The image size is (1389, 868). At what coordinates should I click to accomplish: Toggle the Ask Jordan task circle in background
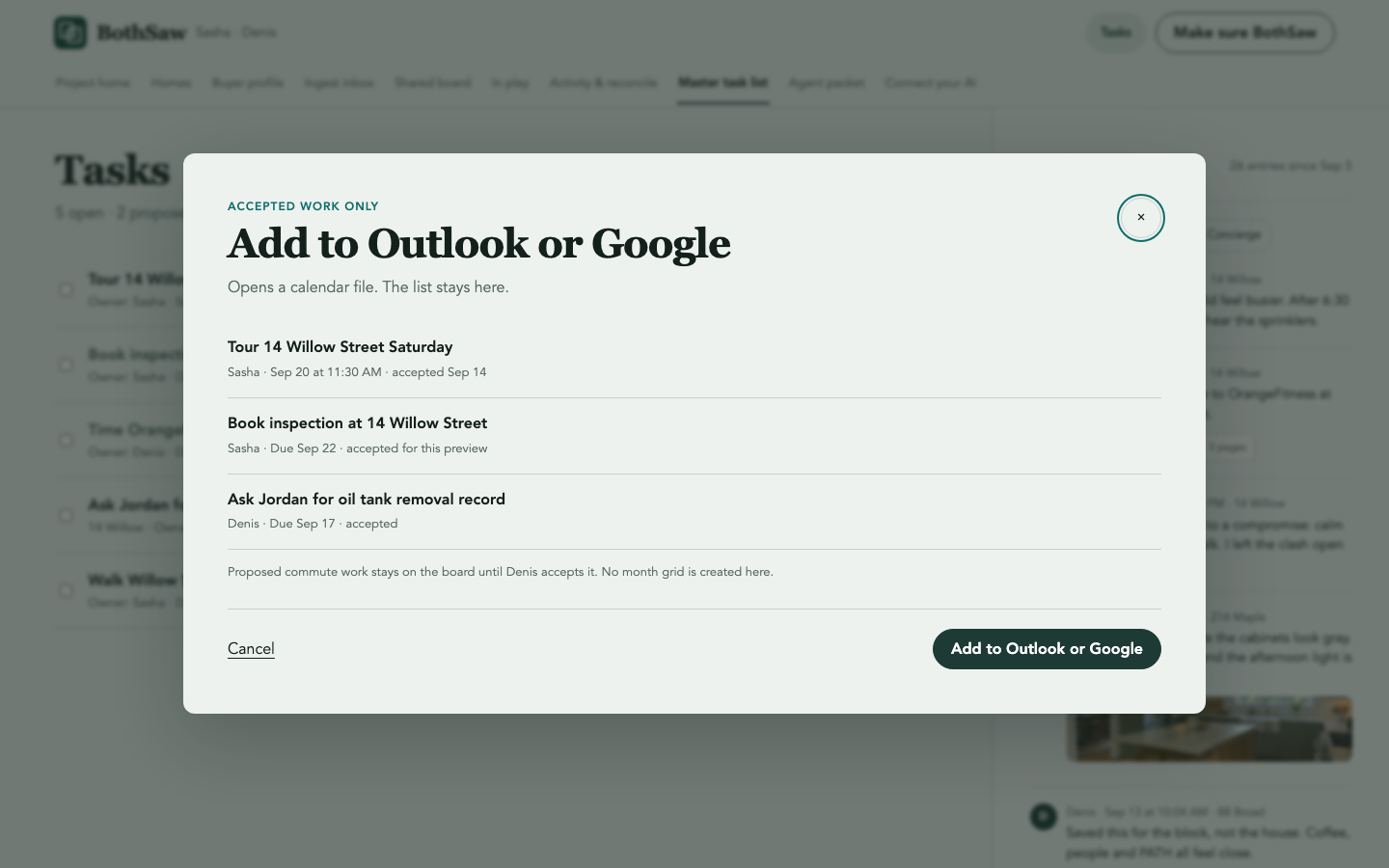tap(67, 515)
